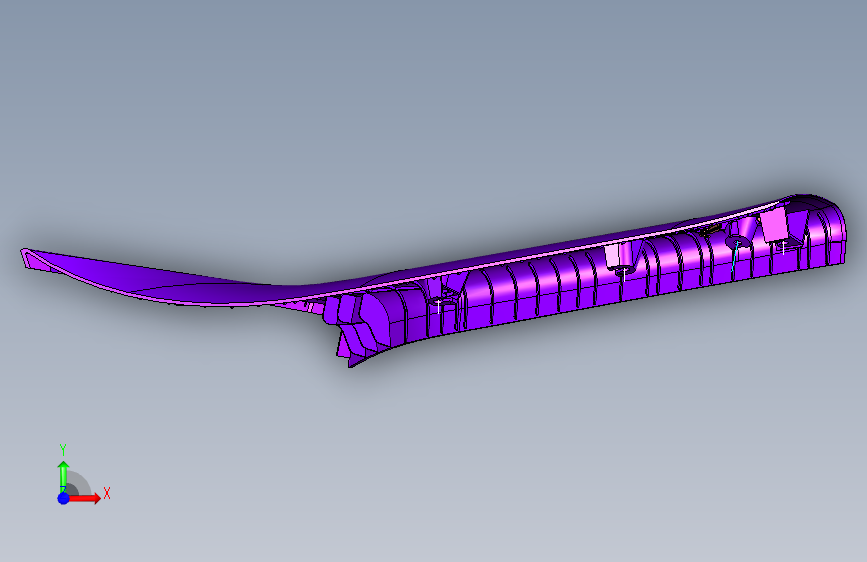Click the green Y axis arrow of triad

tap(63, 476)
